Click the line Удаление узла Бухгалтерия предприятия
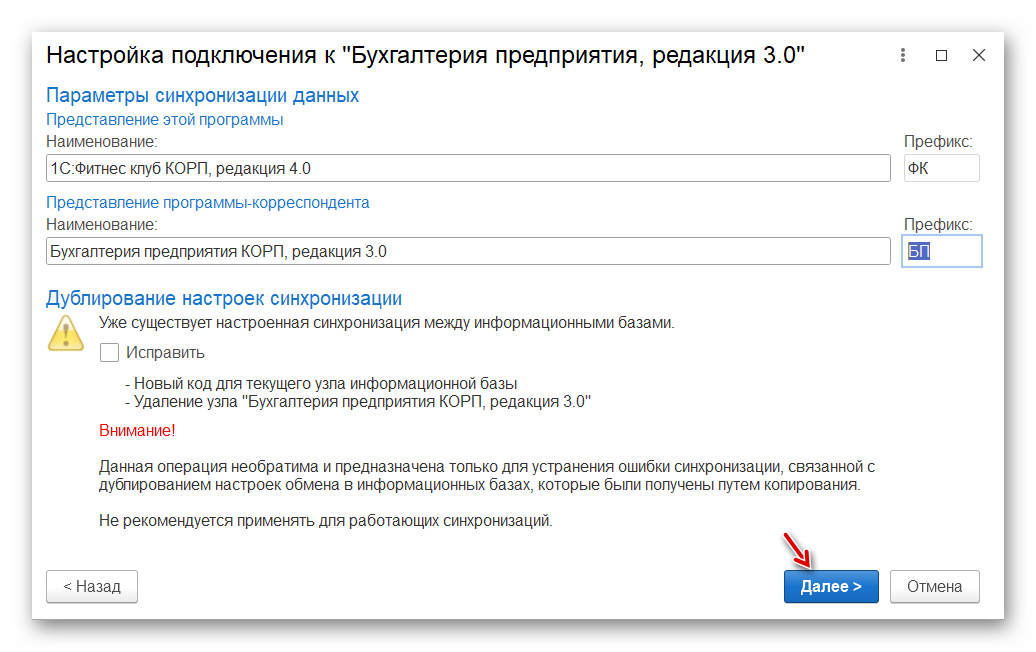The width and height of the screenshot is (1036, 652). (x=358, y=402)
